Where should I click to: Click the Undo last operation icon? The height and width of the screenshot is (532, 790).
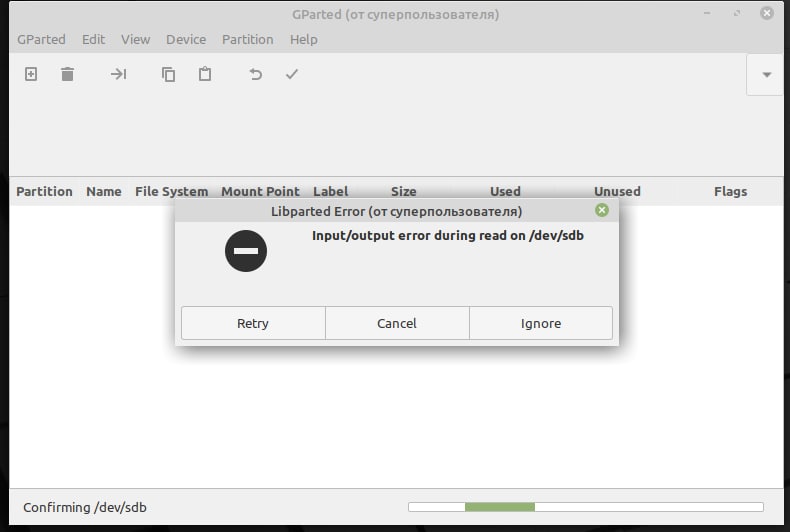[x=255, y=74]
